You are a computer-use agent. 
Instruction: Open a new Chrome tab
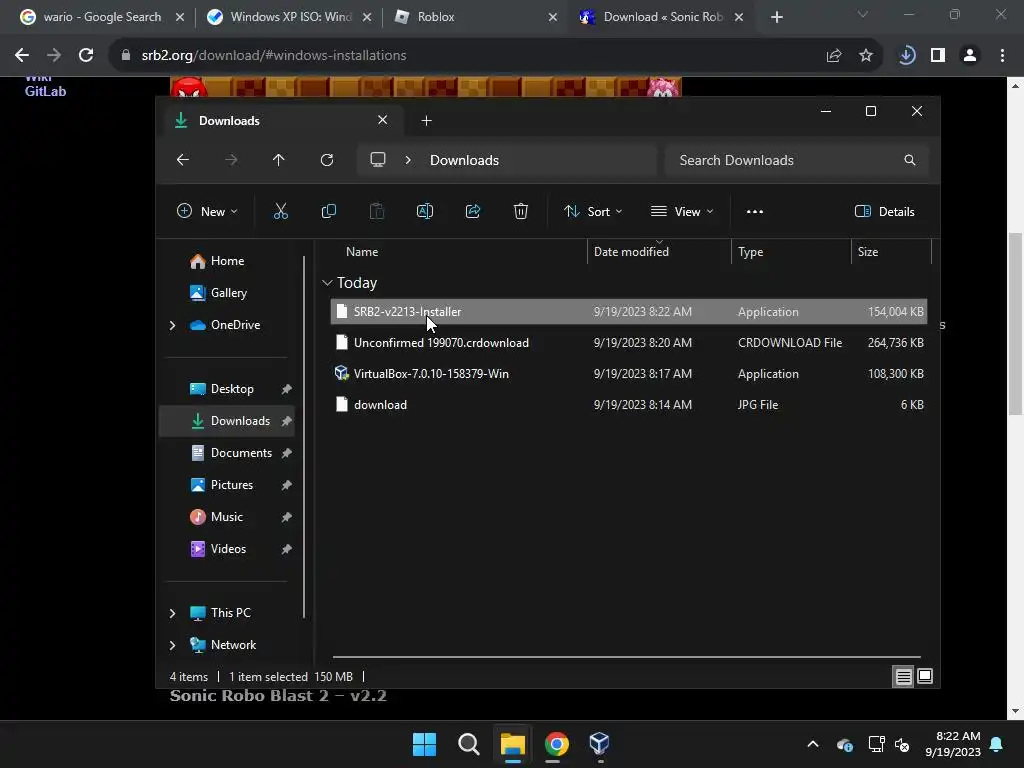coord(776,17)
